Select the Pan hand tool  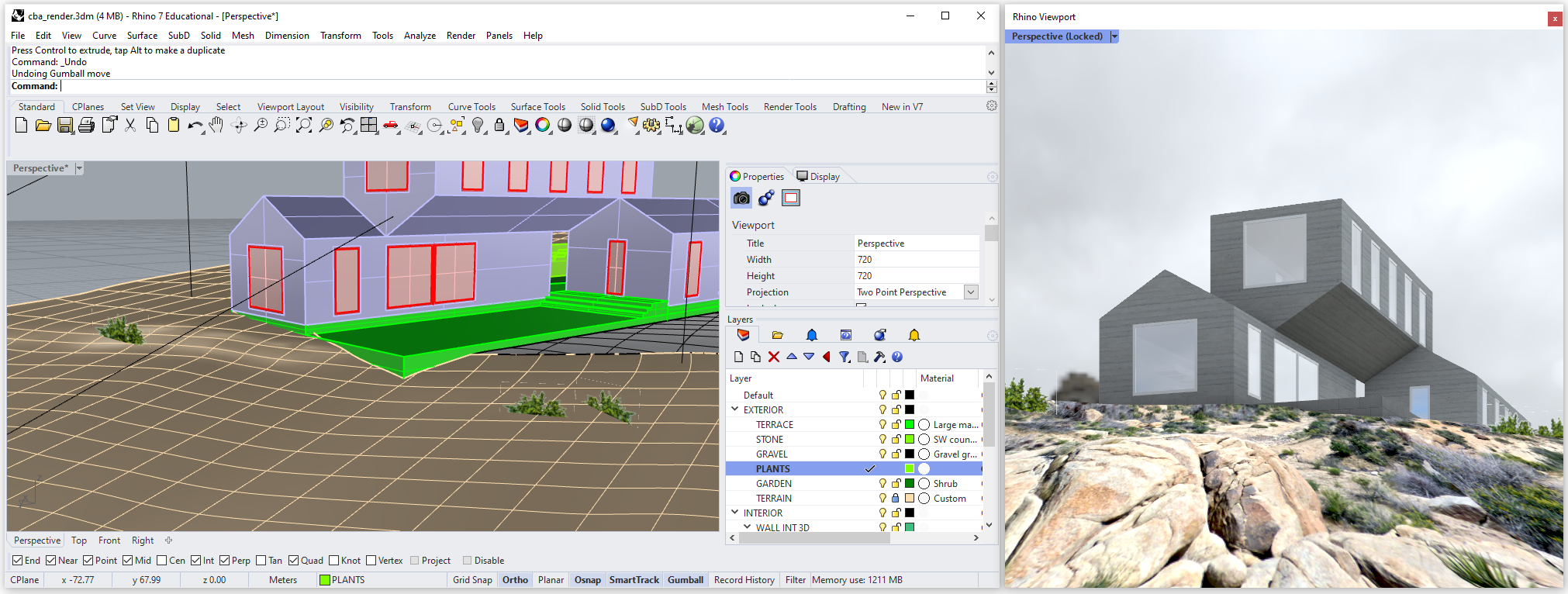(216, 126)
